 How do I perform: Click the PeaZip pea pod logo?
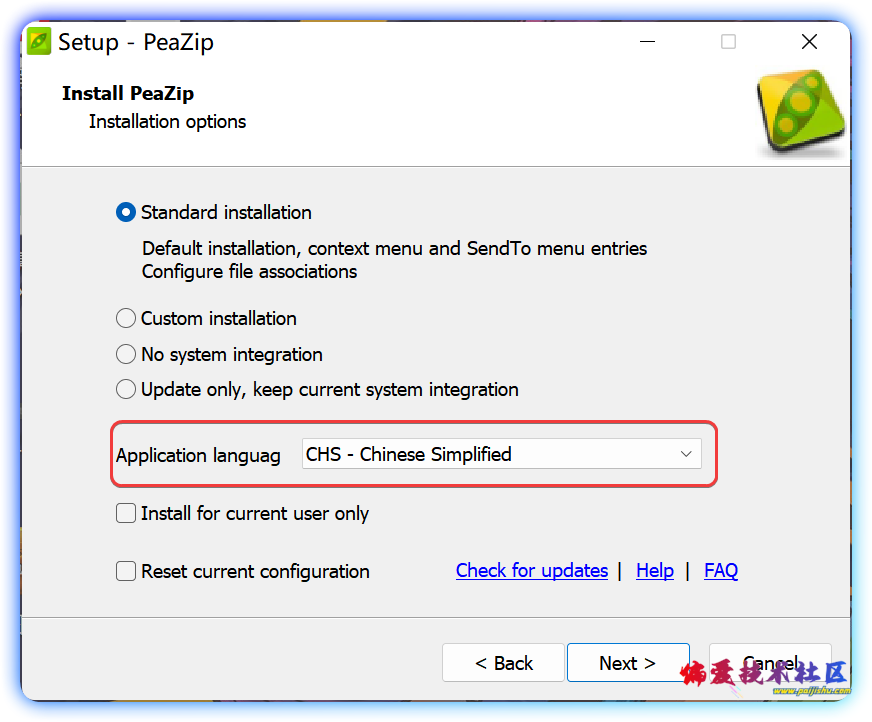801,112
